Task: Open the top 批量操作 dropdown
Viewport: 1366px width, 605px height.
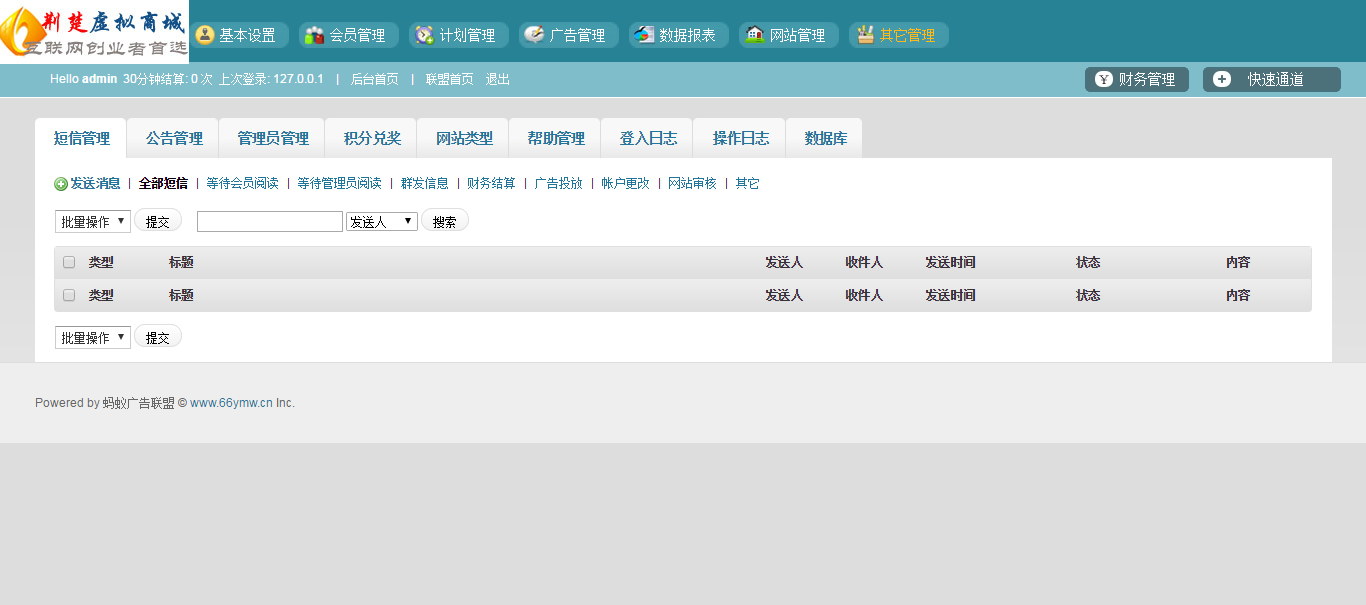Action: (93, 221)
